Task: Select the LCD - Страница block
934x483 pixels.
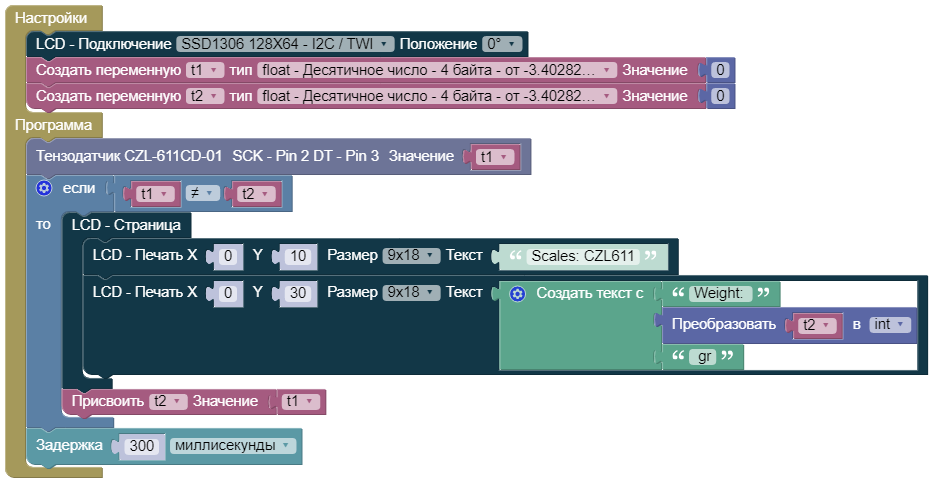Action: coord(126,225)
